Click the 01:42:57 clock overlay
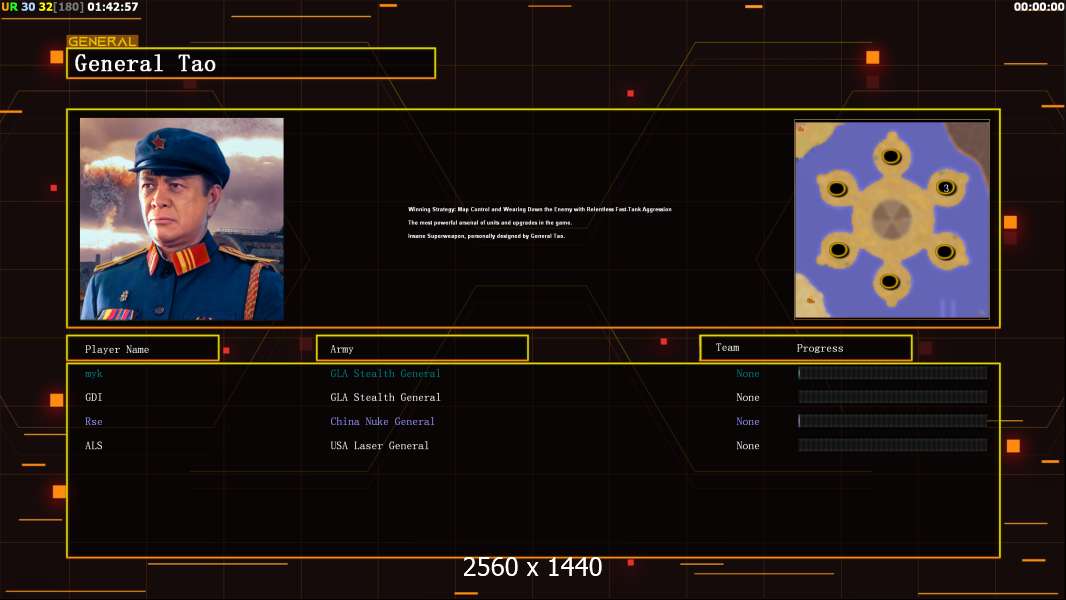This screenshot has height=600, width=1066. (x=113, y=7)
